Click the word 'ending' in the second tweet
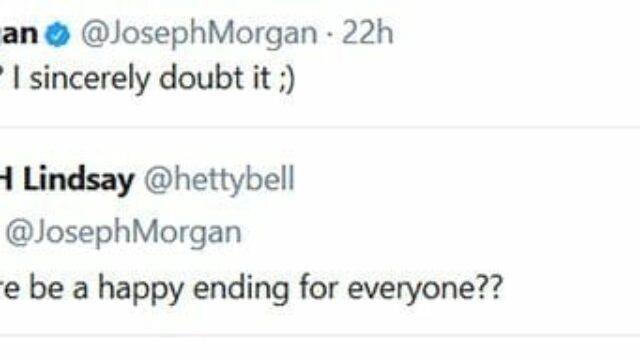Image resolution: width=640 pixels, height=360 pixels. tap(241, 290)
